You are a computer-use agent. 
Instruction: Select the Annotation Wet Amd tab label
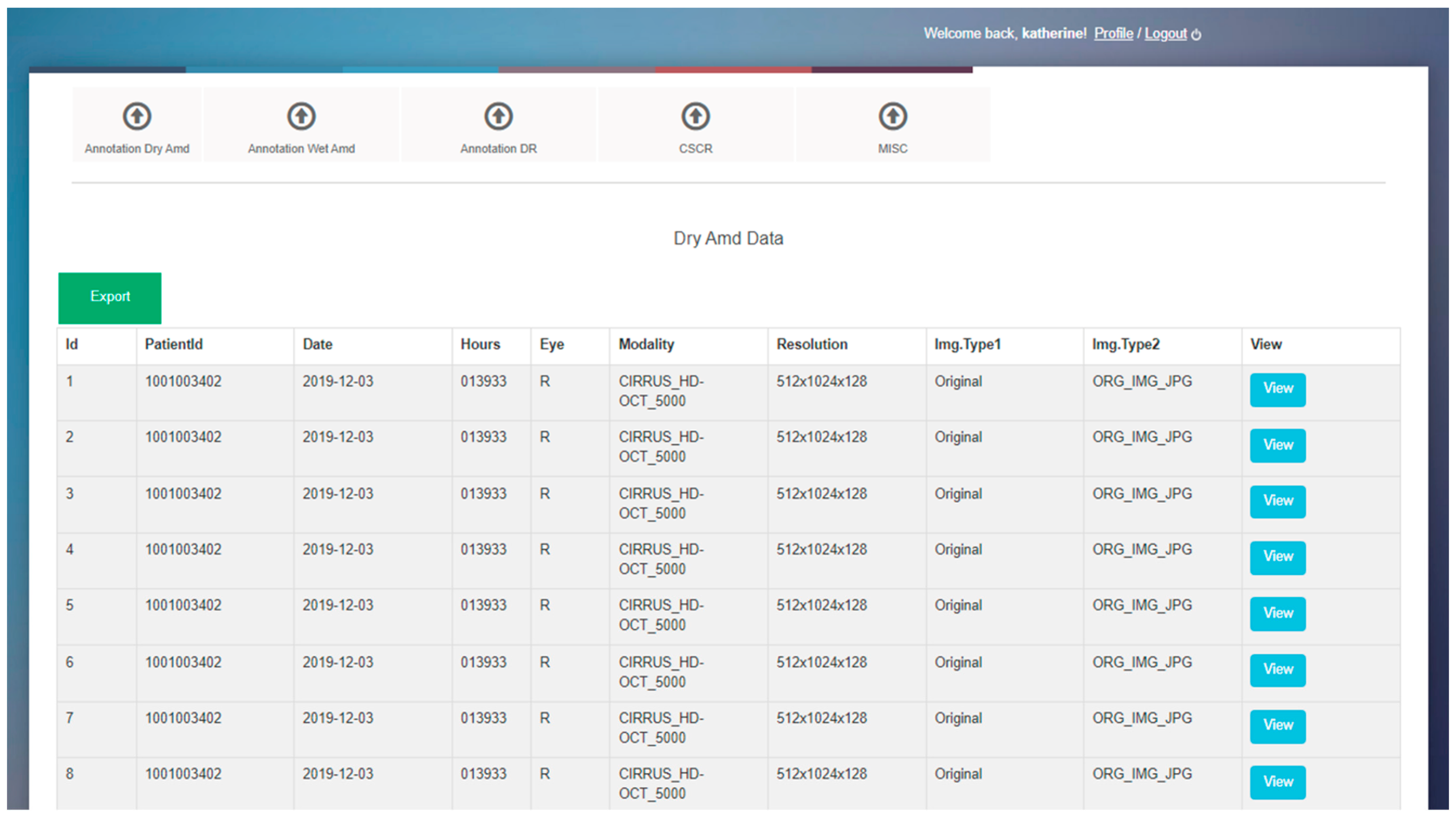coord(301,149)
